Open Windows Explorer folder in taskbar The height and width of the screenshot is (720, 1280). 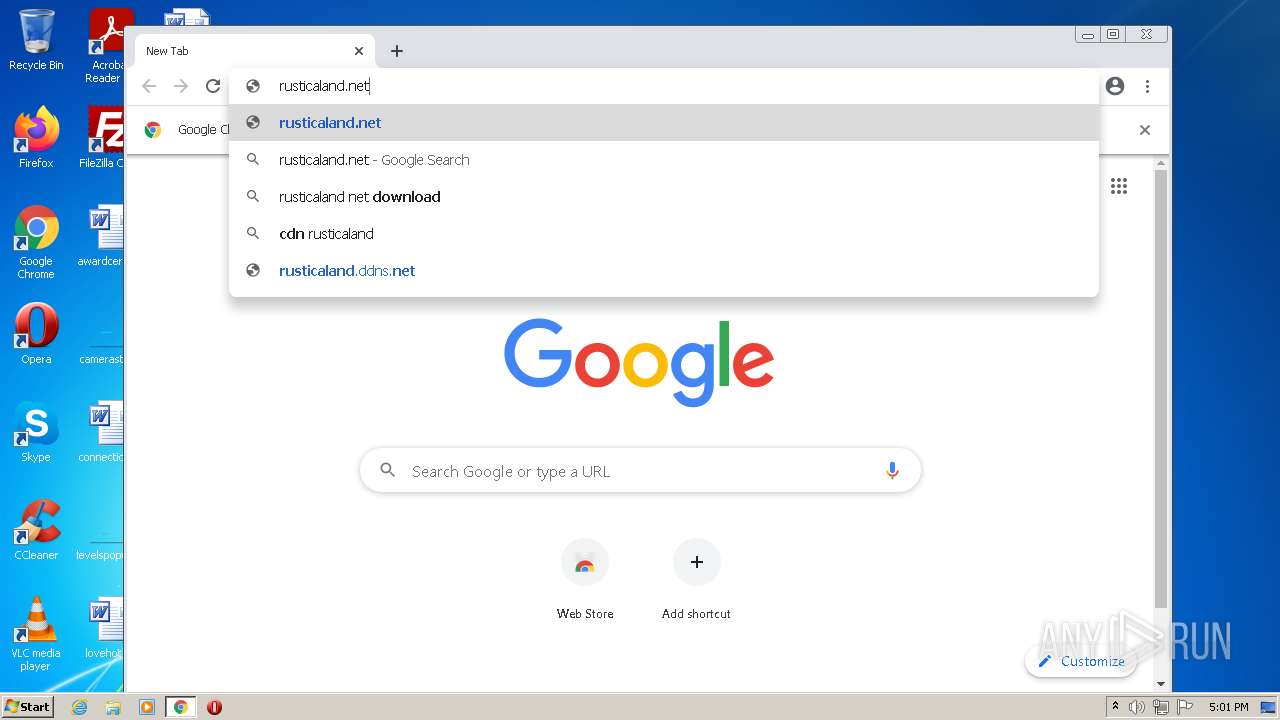click(x=113, y=707)
